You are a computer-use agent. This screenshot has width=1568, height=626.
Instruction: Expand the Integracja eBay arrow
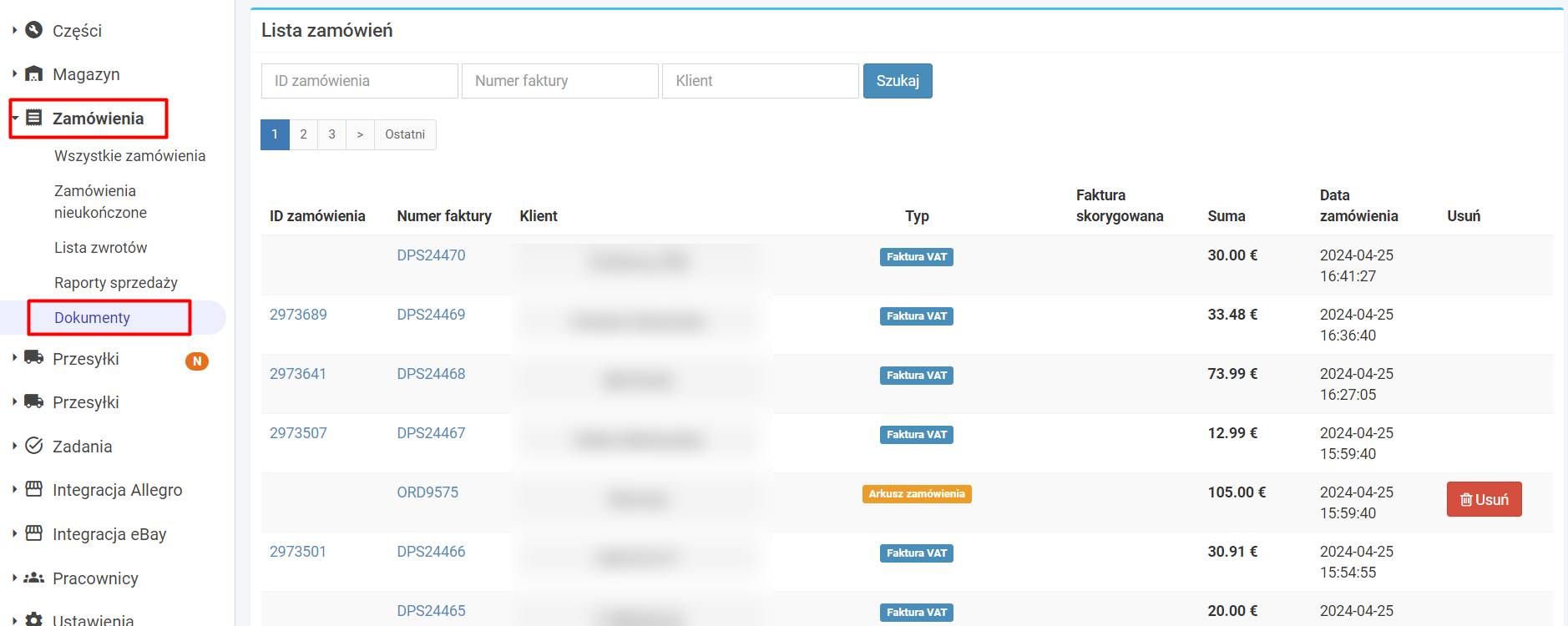click(14, 533)
